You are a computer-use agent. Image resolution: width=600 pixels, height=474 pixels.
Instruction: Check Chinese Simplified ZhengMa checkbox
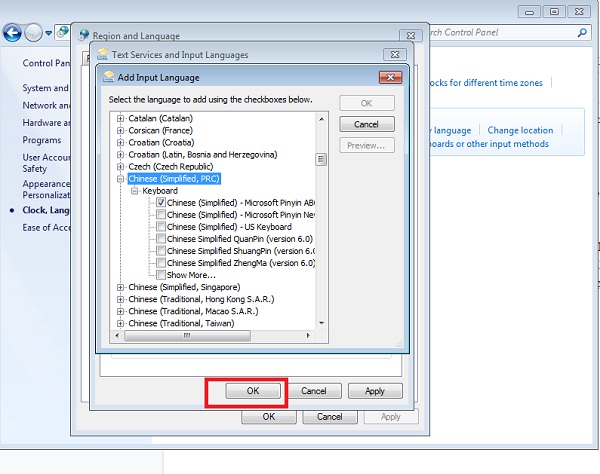click(161, 263)
